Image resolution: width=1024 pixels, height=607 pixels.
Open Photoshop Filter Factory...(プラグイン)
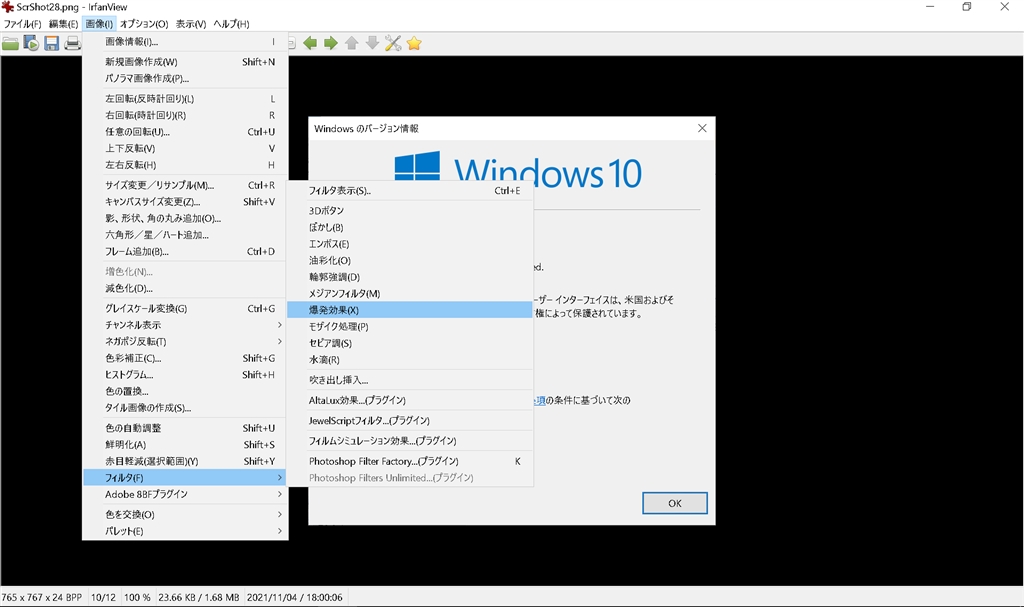410,461
